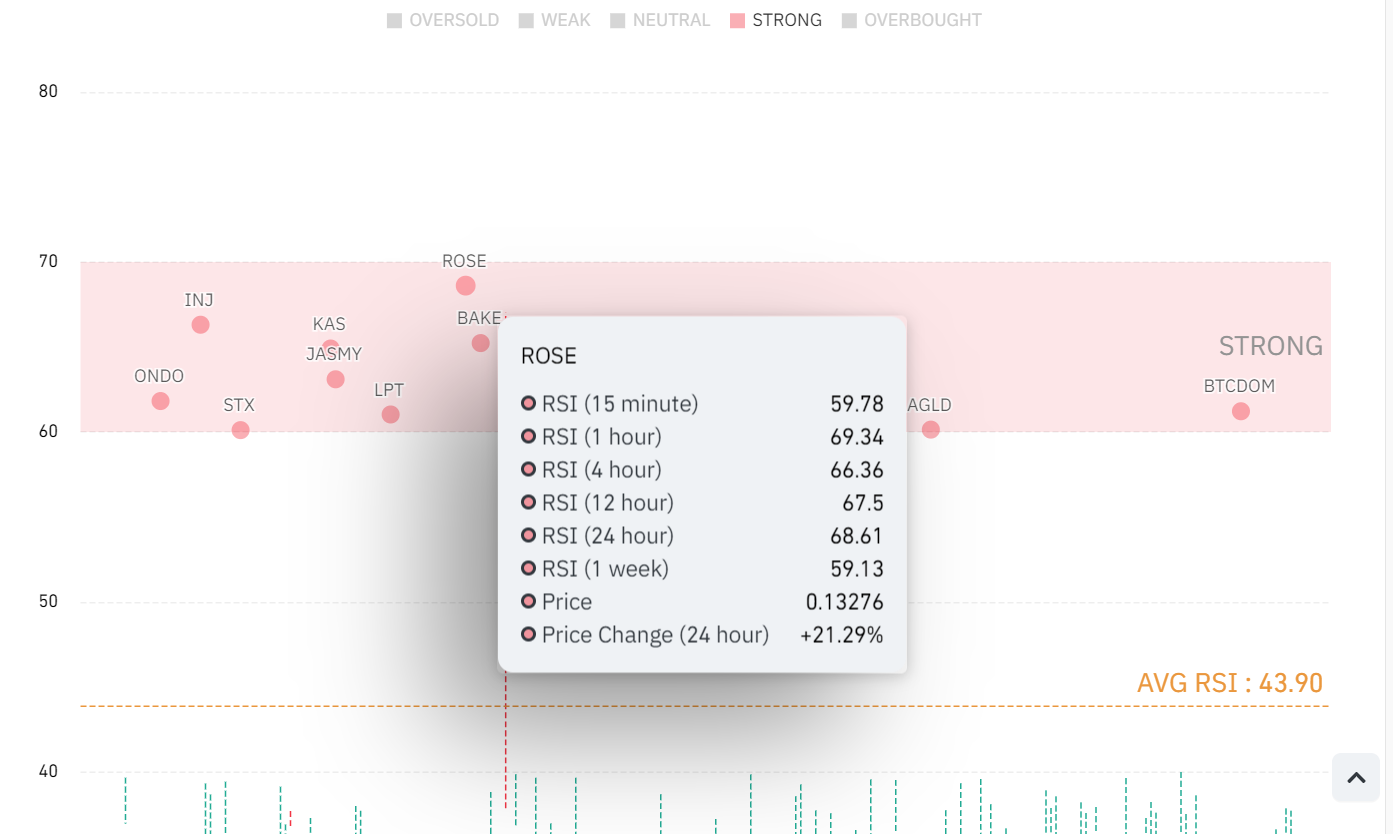Click the OVERSOLD legend gray color box
1393x834 pixels.
click(x=394, y=20)
